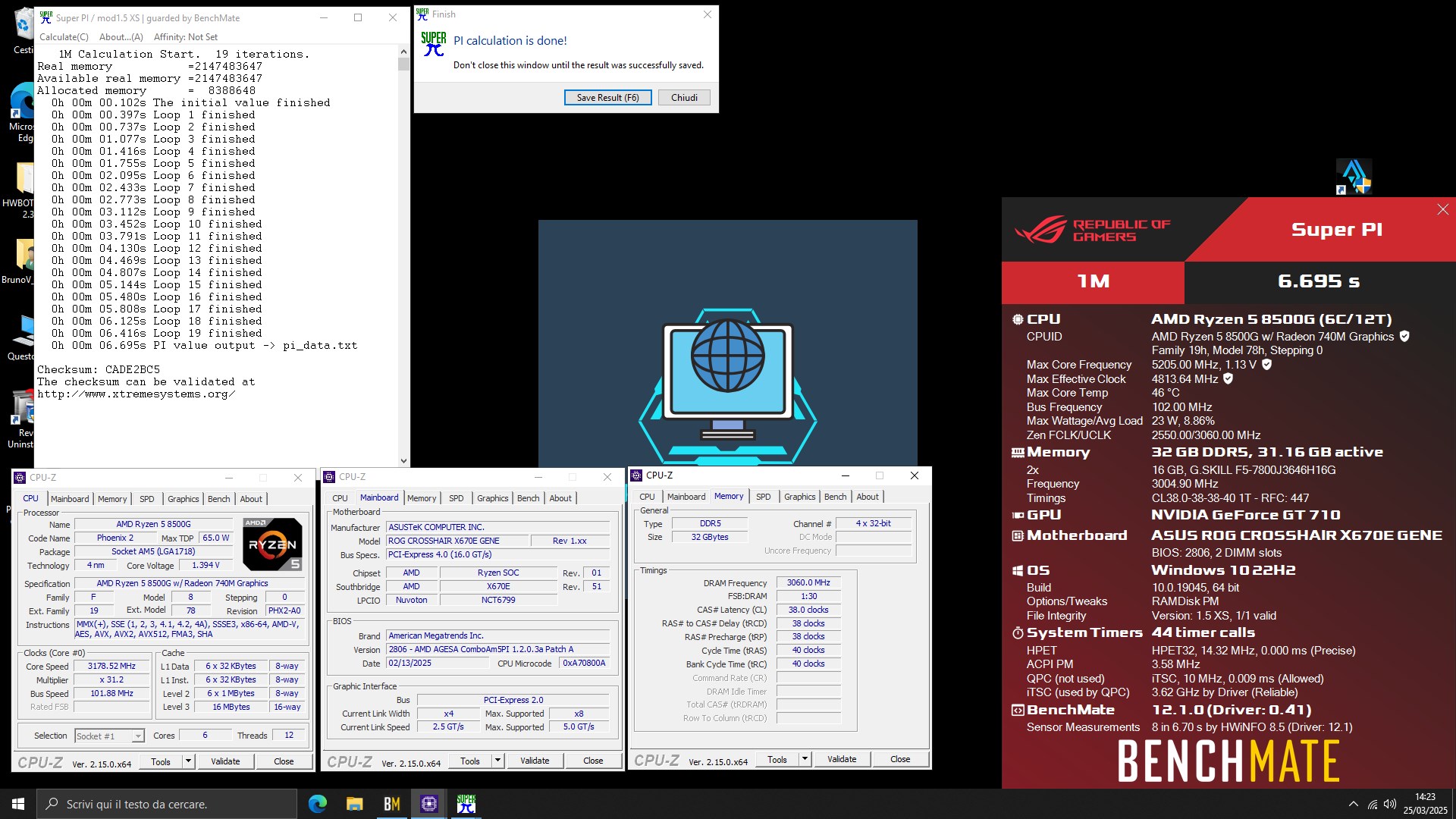Select Mainboard tab in right CPU-Z window
Screen dimensions: 1456x819
[686, 497]
